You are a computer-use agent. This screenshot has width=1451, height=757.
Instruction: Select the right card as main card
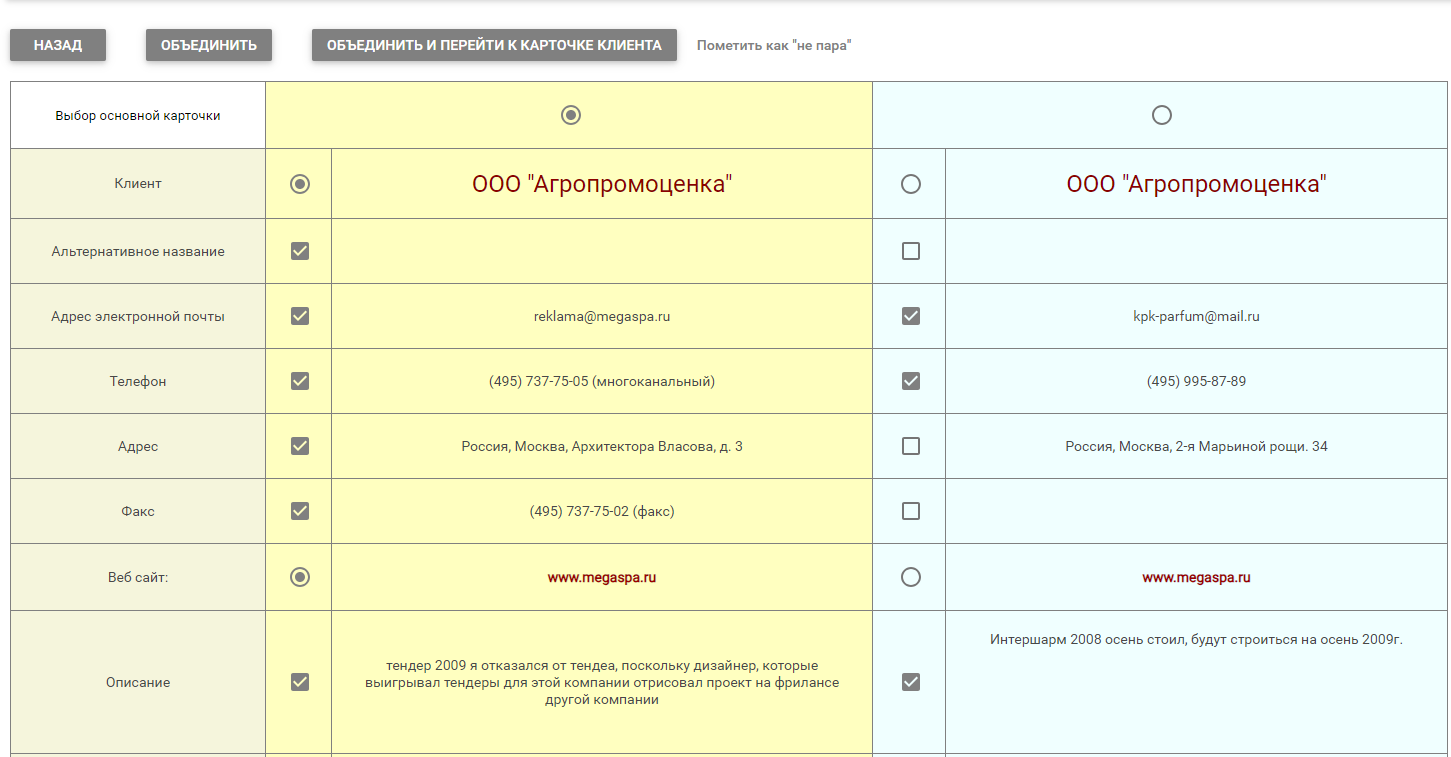[x=1161, y=115]
